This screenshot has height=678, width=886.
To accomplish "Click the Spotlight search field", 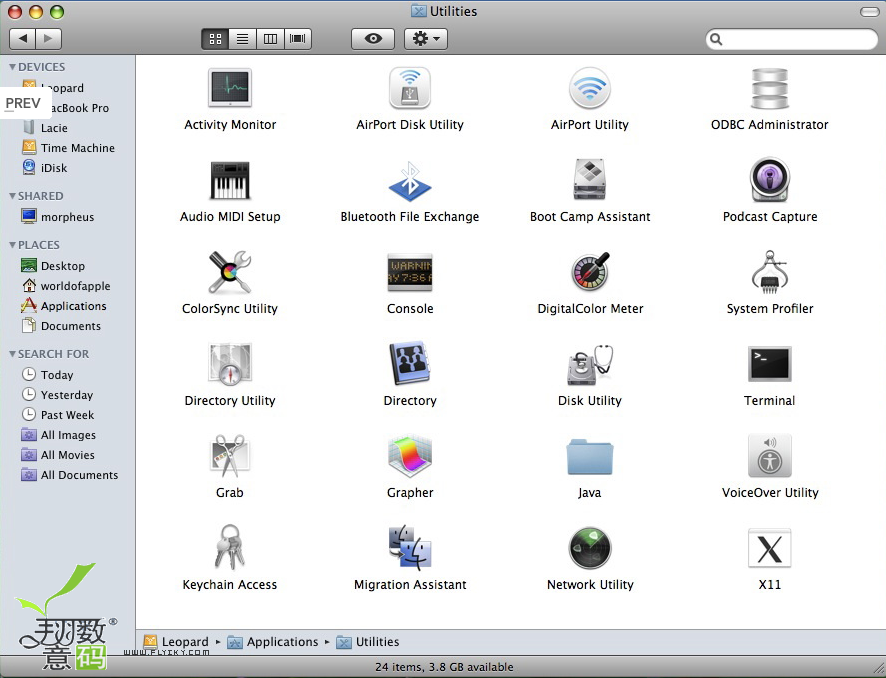I will (x=792, y=39).
